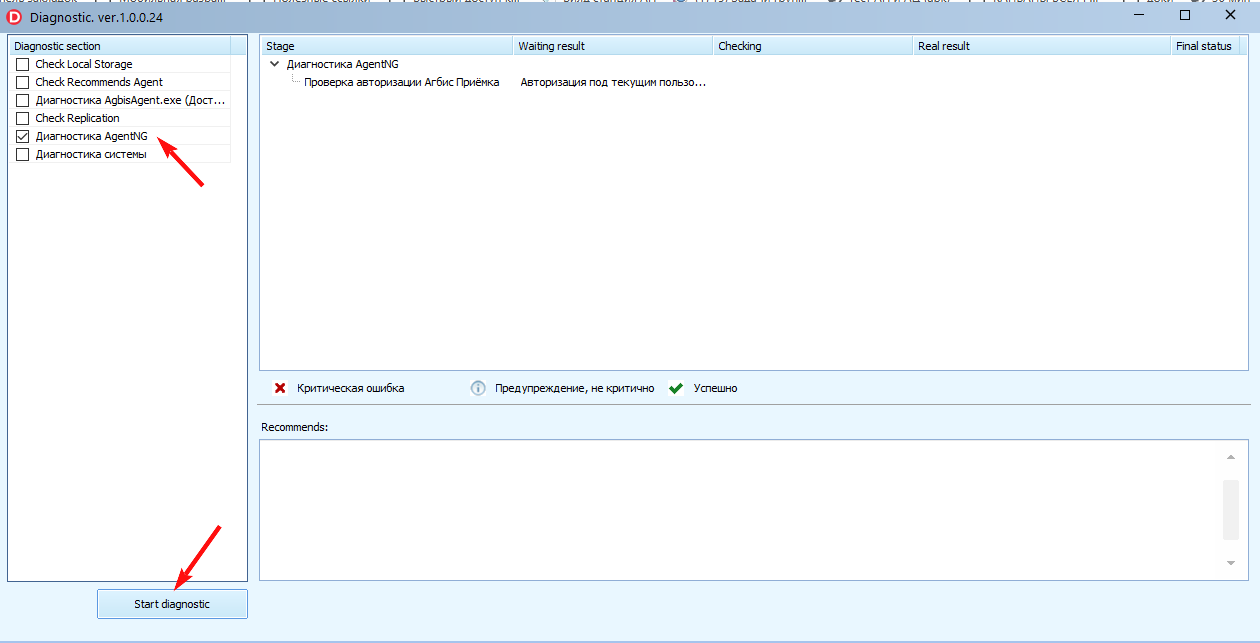1260x643 pixels.
Task: Click the Waiting result column header
Action: click(x=612, y=46)
